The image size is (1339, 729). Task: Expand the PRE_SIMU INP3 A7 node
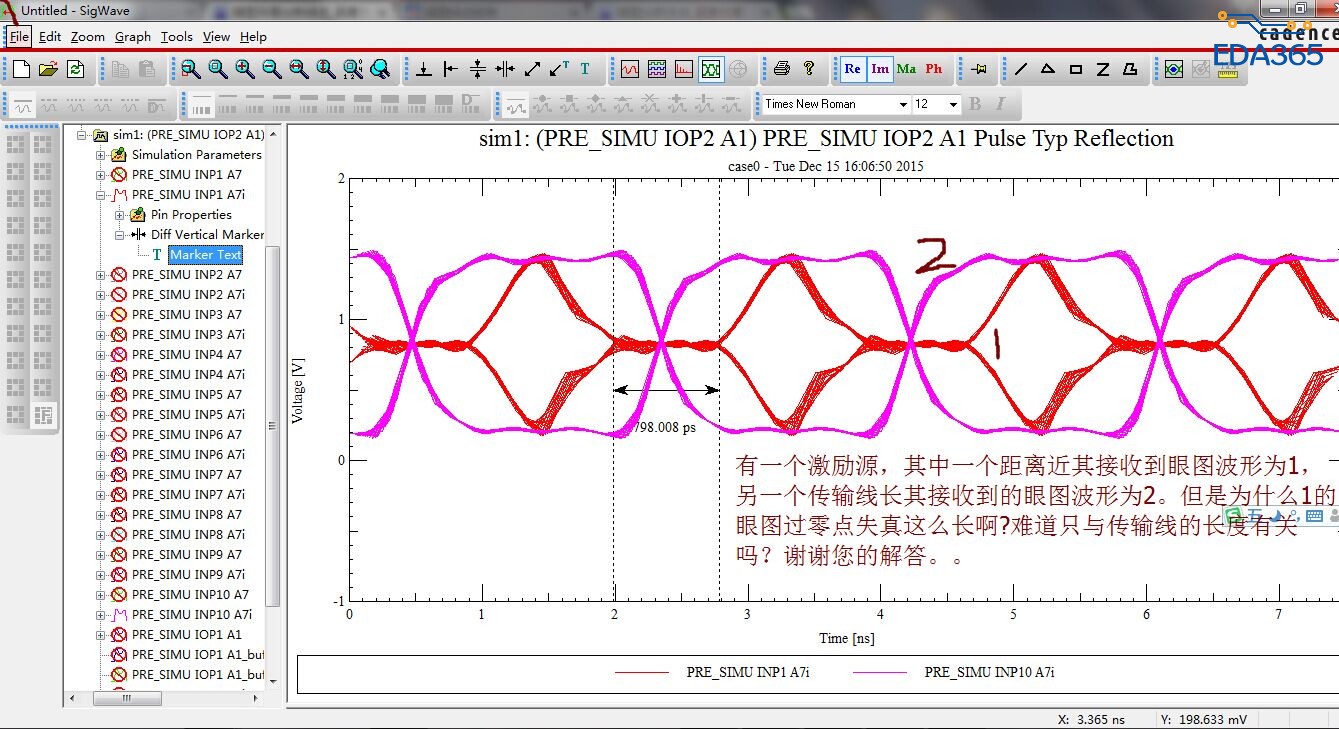[100, 315]
